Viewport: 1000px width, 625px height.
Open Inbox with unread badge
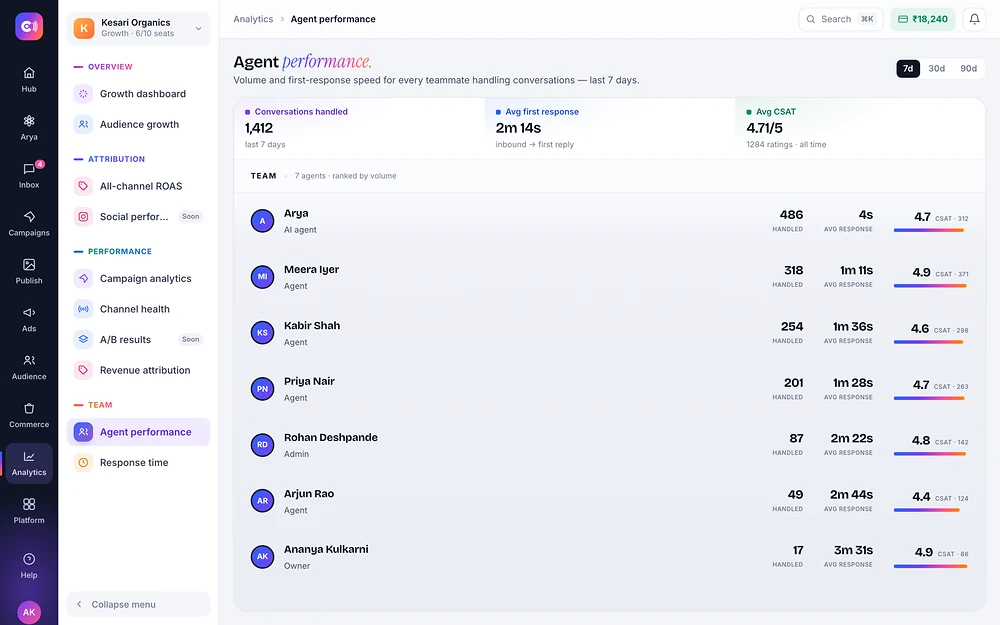point(29,175)
